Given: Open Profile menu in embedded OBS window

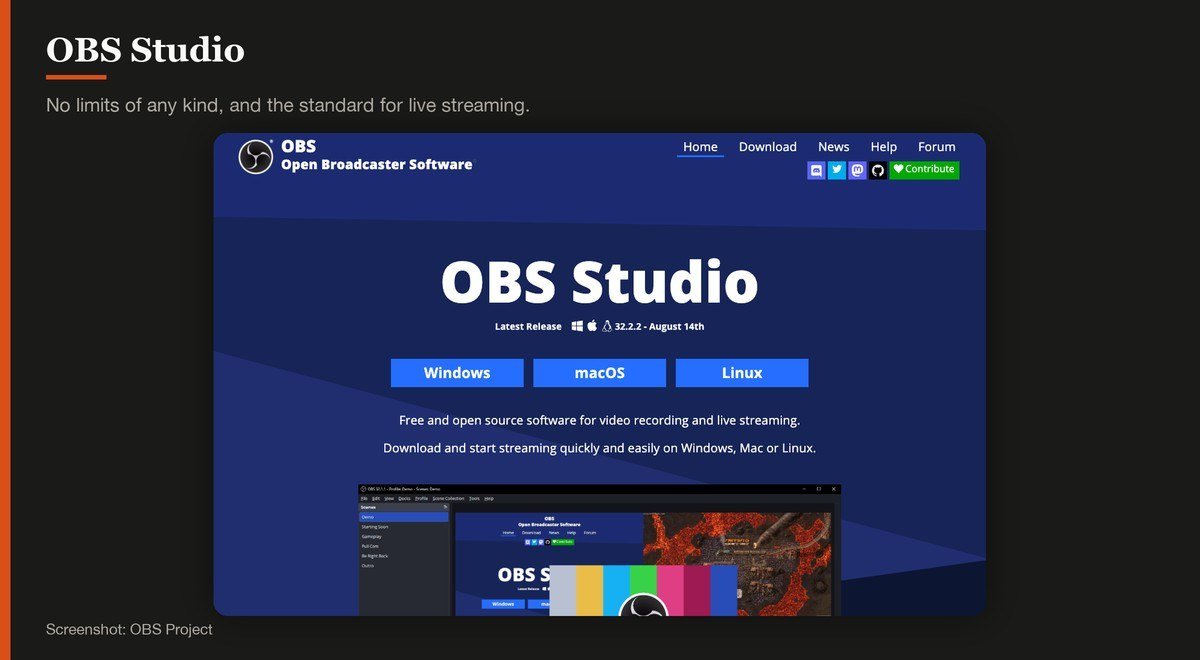Looking at the screenshot, I should (x=421, y=498).
